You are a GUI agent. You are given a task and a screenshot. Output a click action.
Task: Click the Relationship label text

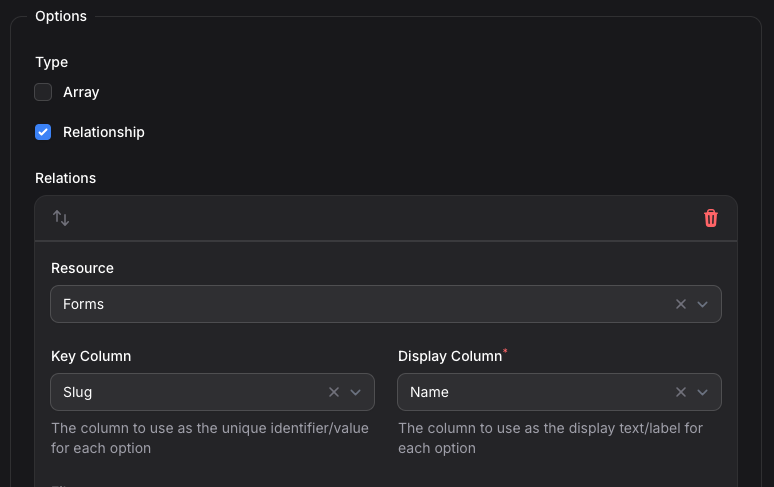[x=104, y=132]
